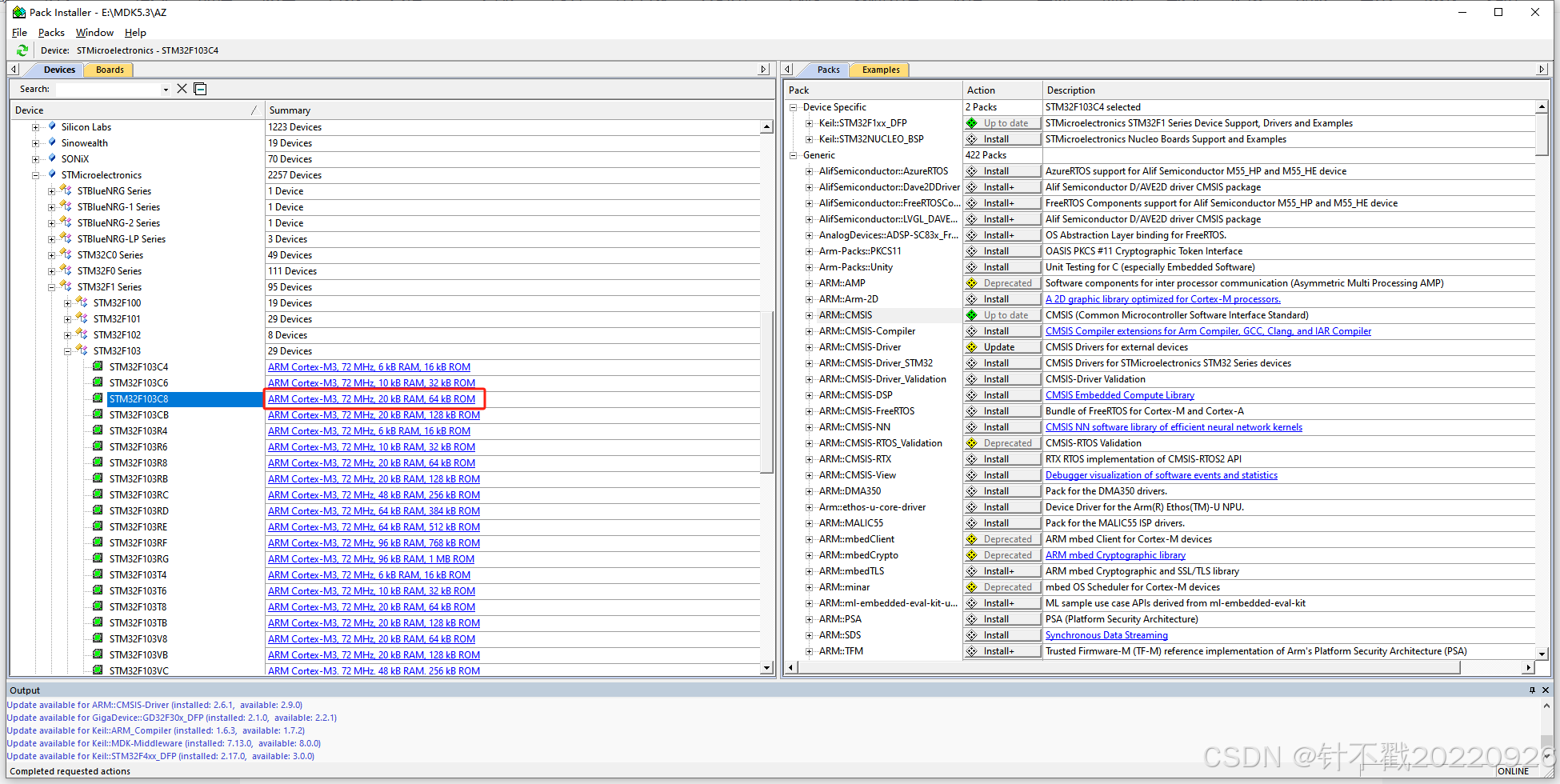Screen dimensions: 1560x784
Task: Click the chip icon beside STM32F103RC
Action: (98, 494)
